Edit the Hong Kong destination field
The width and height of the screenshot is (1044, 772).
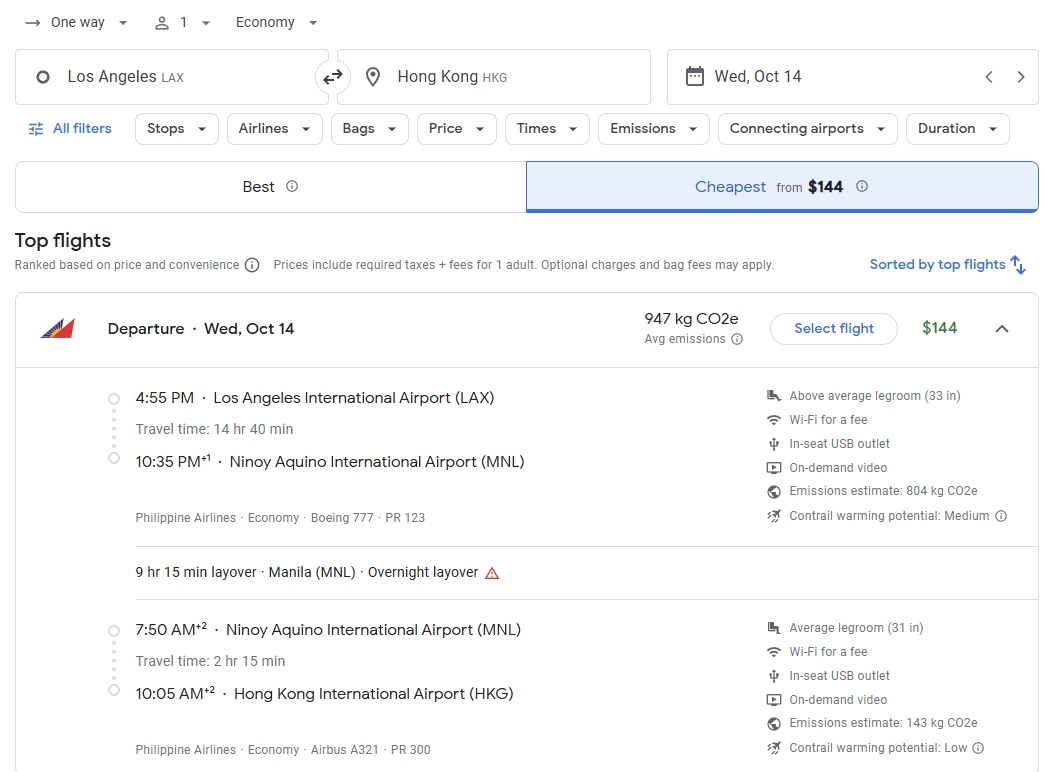coord(494,77)
